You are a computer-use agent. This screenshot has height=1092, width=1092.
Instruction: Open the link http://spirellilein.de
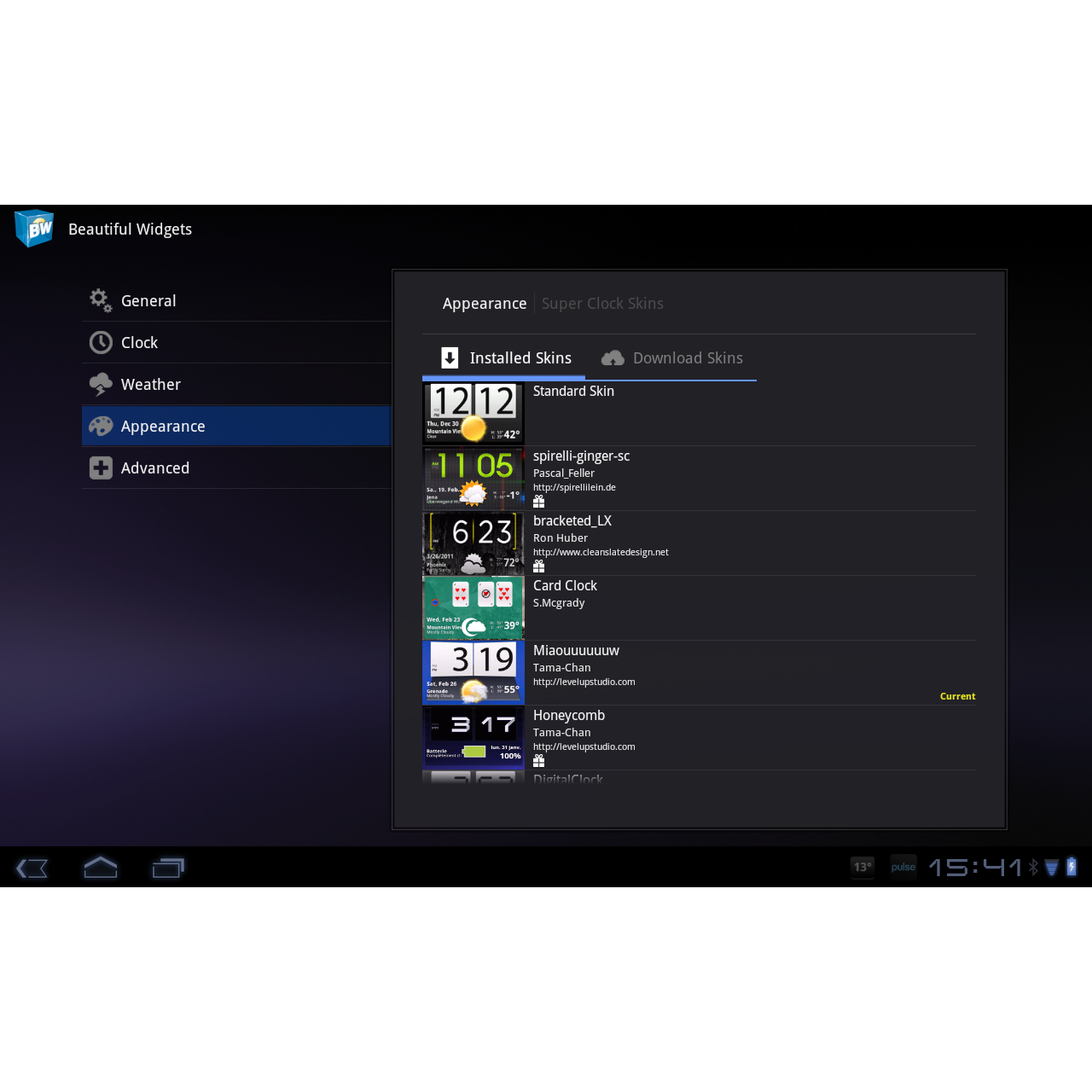pyautogui.click(x=574, y=487)
